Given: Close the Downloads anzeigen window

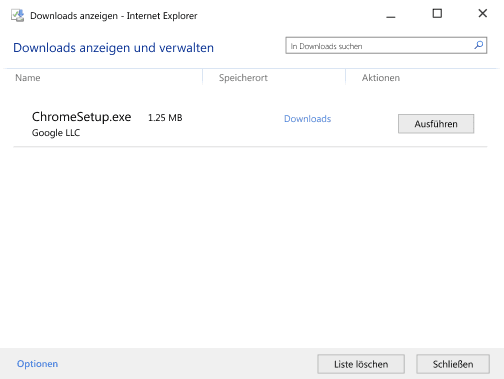Looking at the screenshot, I should [482, 14].
